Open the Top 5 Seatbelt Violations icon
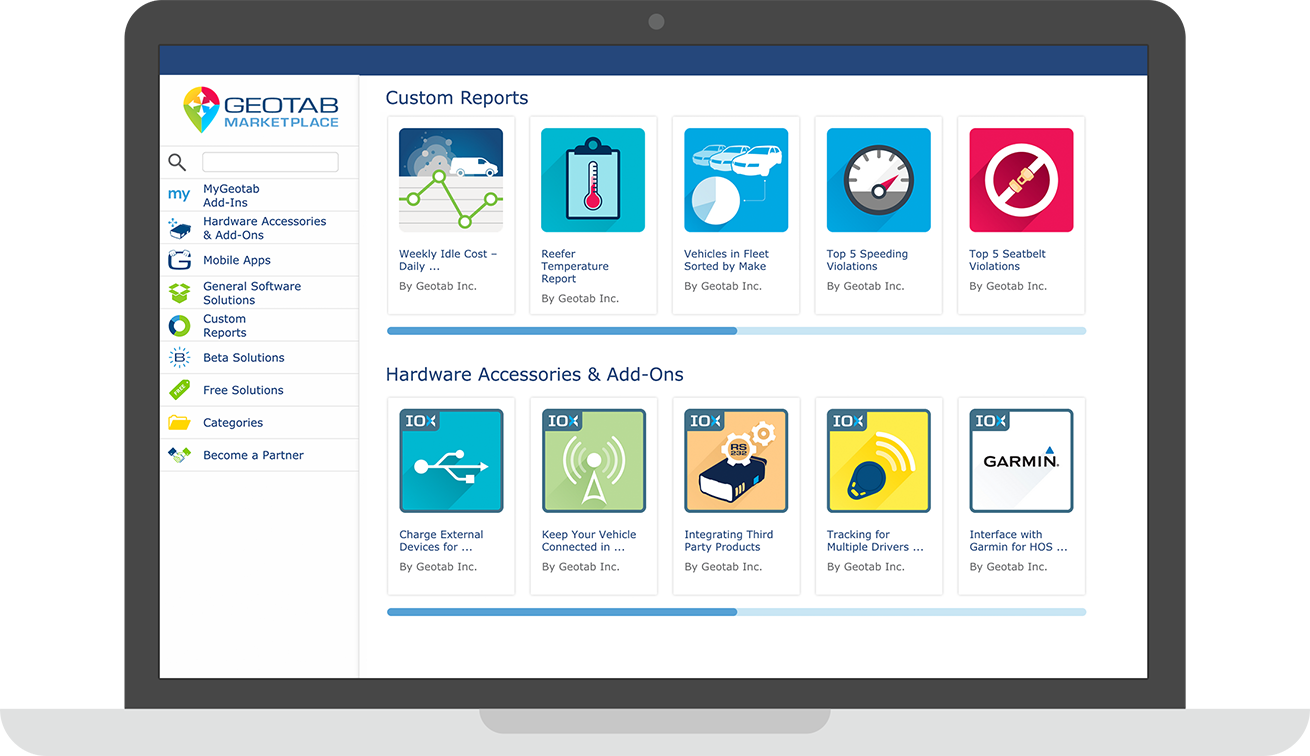This screenshot has width=1310, height=756. click(x=1021, y=180)
